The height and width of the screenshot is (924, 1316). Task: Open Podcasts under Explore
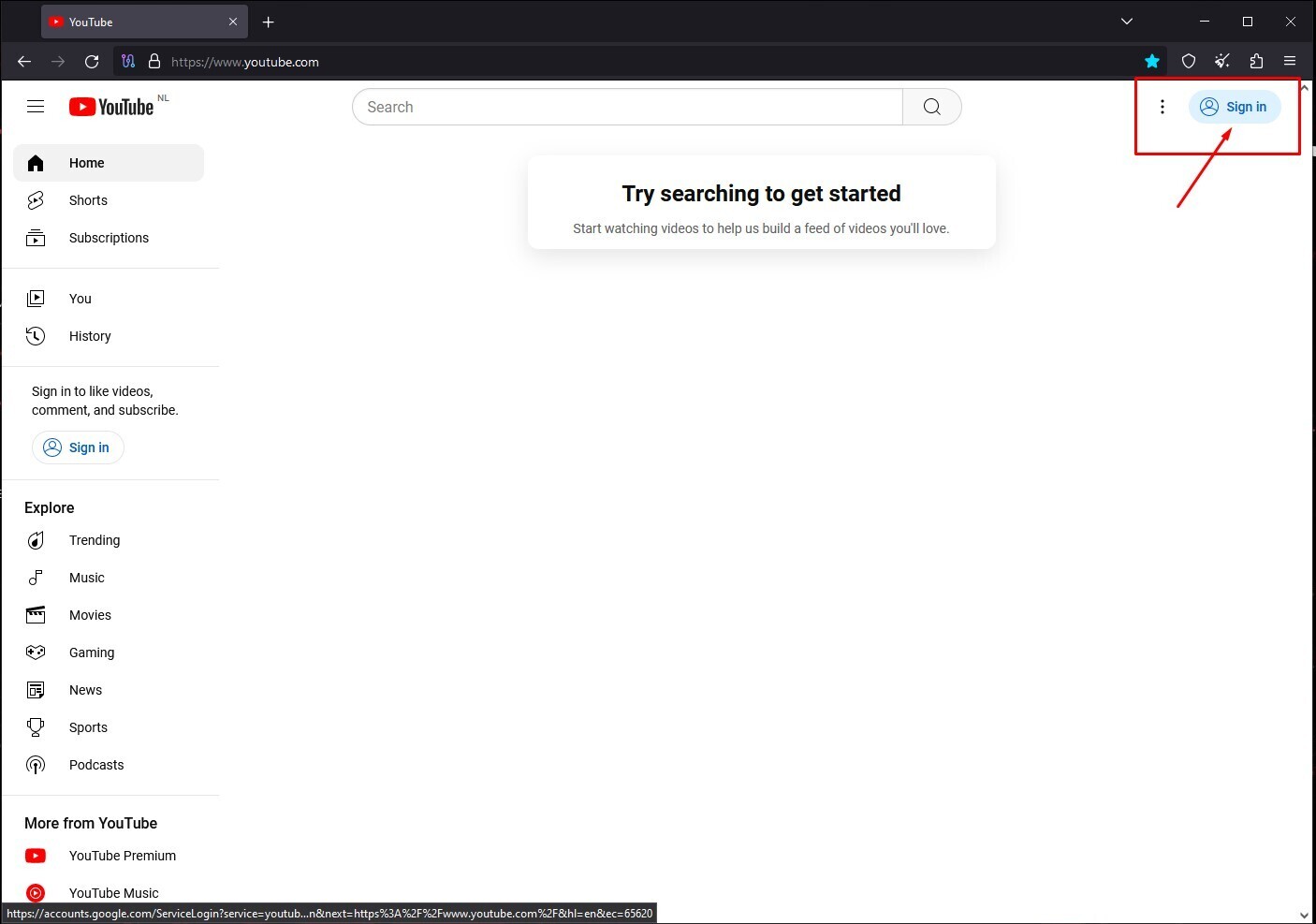pos(109,765)
